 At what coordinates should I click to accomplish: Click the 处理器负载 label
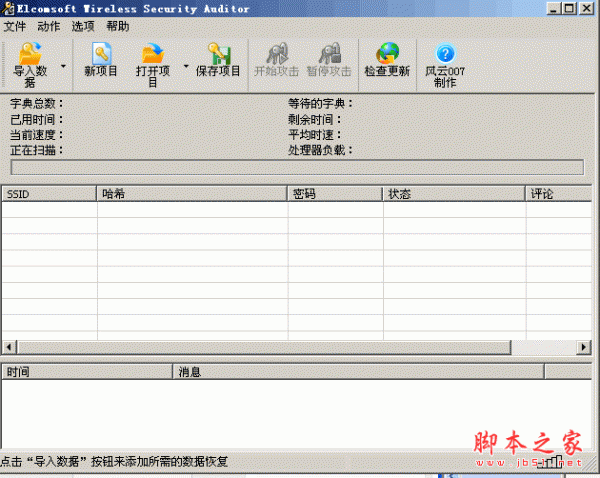tap(321, 150)
